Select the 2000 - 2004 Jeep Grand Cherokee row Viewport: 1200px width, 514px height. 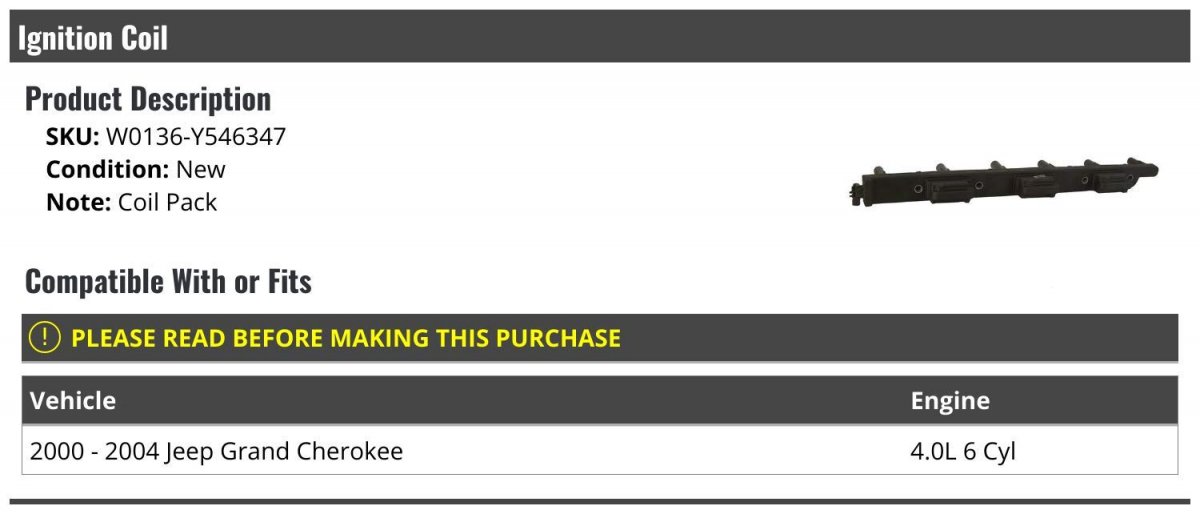(x=217, y=451)
